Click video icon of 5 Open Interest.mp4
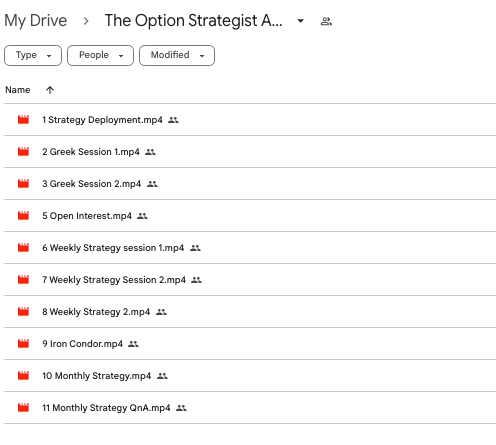This screenshot has width=496, height=445. coord(23,216)
